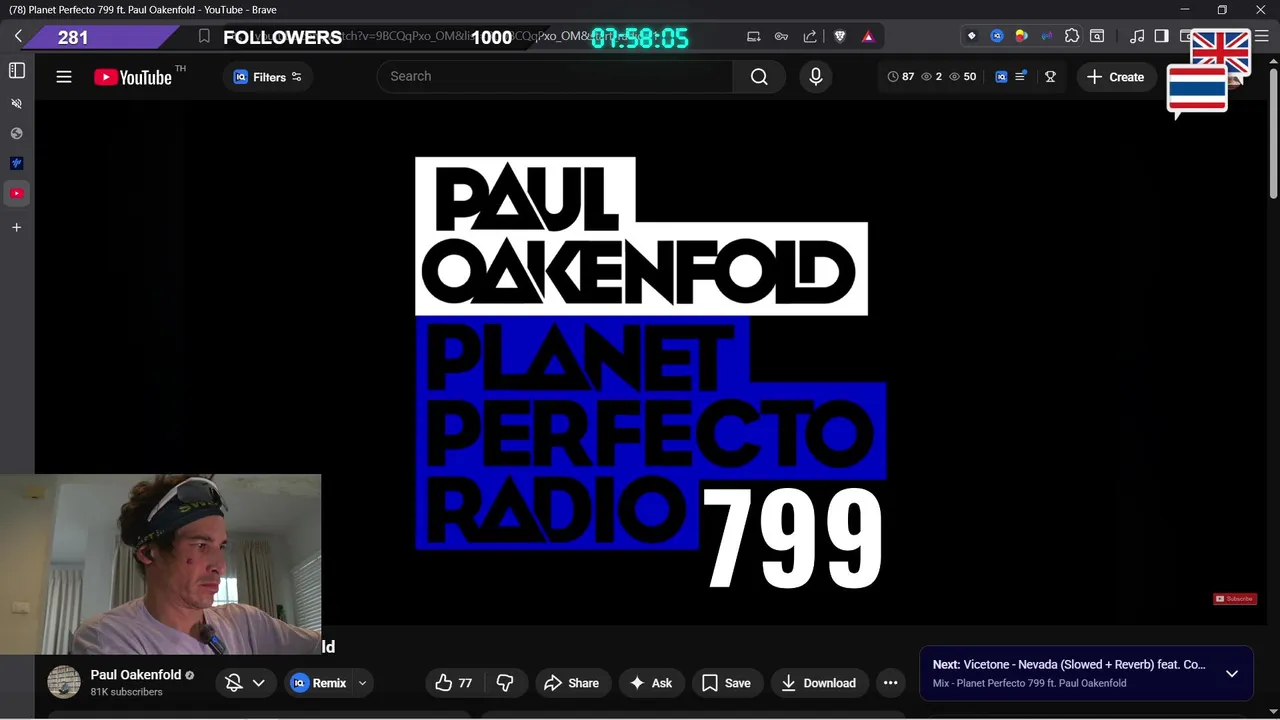Open the password key icon in the address bar

click(x=782, y=36)
